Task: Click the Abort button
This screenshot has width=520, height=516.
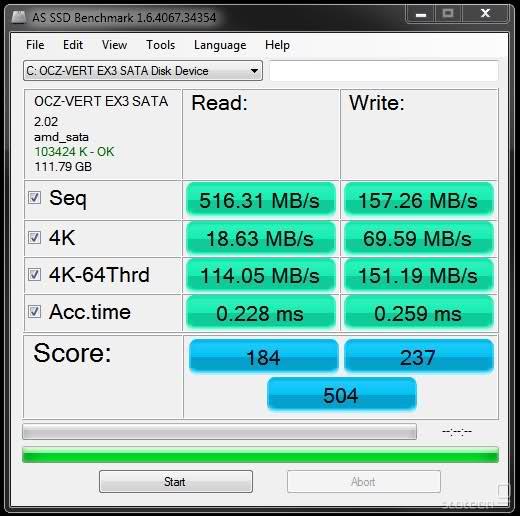Action: (364, 481)
